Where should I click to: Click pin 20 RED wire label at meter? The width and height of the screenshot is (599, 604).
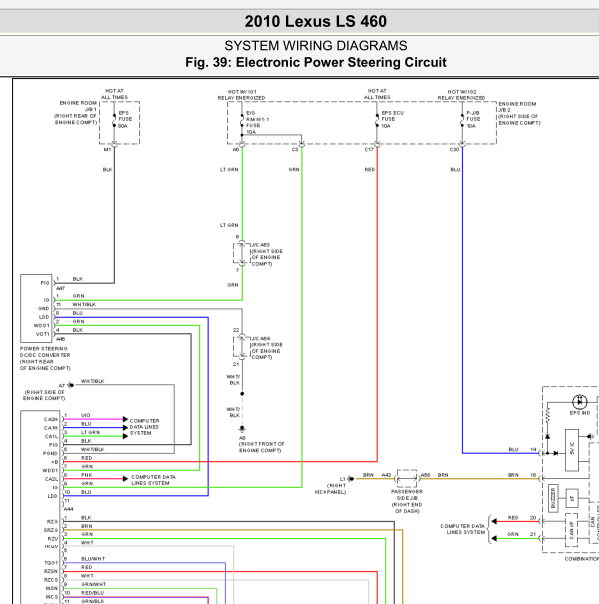[513, 518]
